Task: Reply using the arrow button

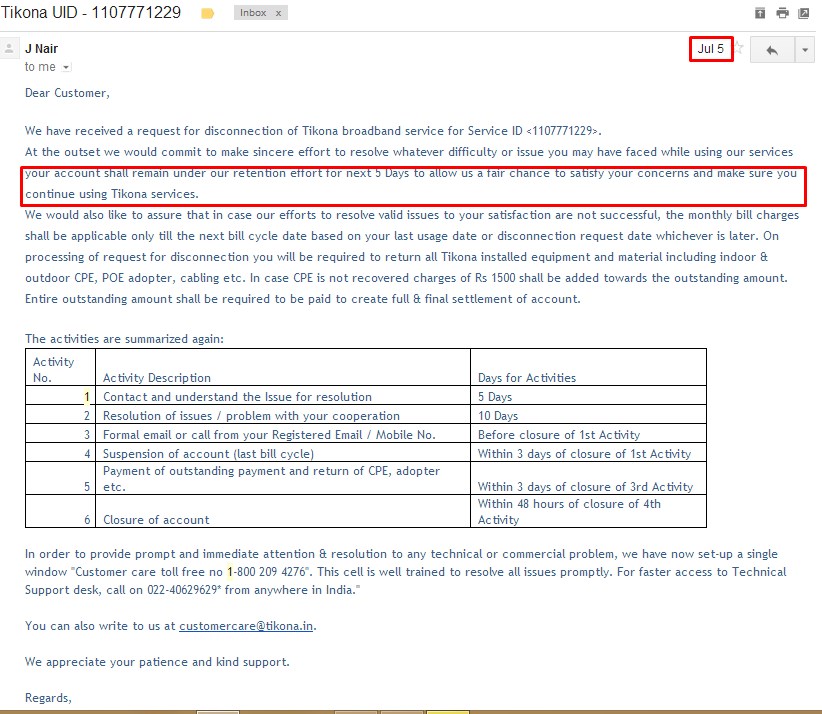Action: coord(772,50)
